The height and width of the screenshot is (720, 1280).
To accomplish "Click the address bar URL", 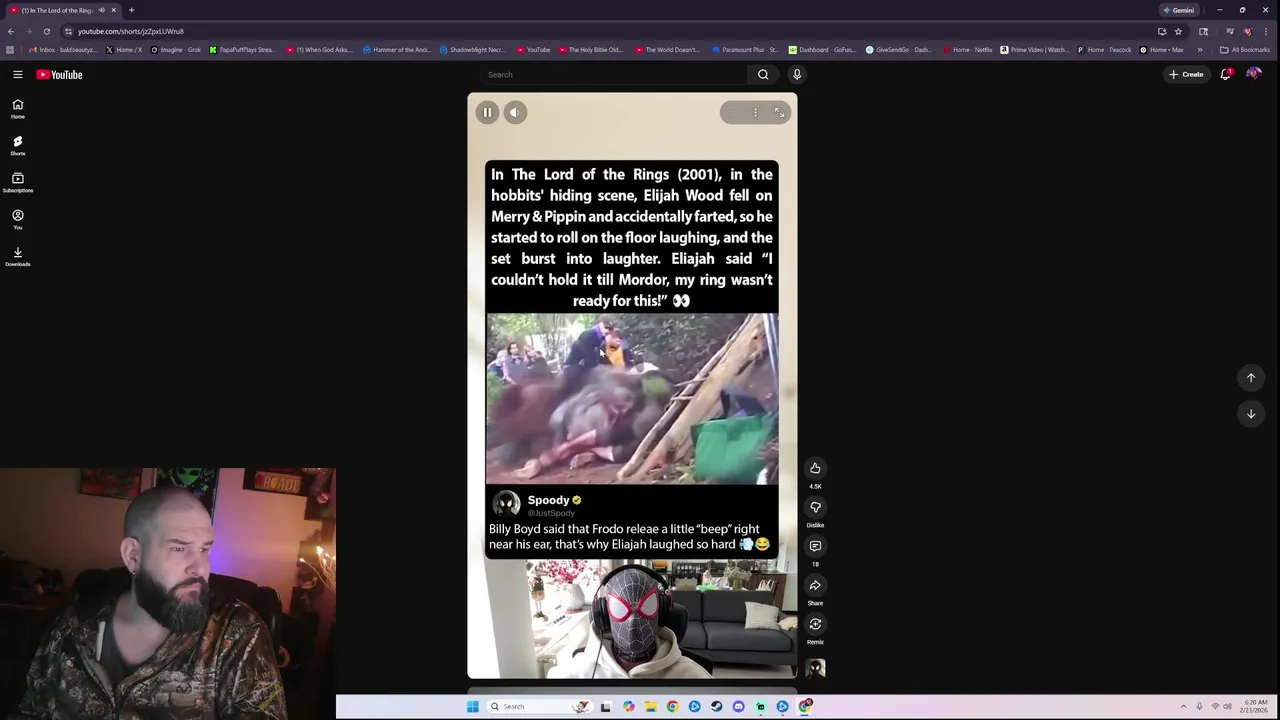I will point(131,31).
